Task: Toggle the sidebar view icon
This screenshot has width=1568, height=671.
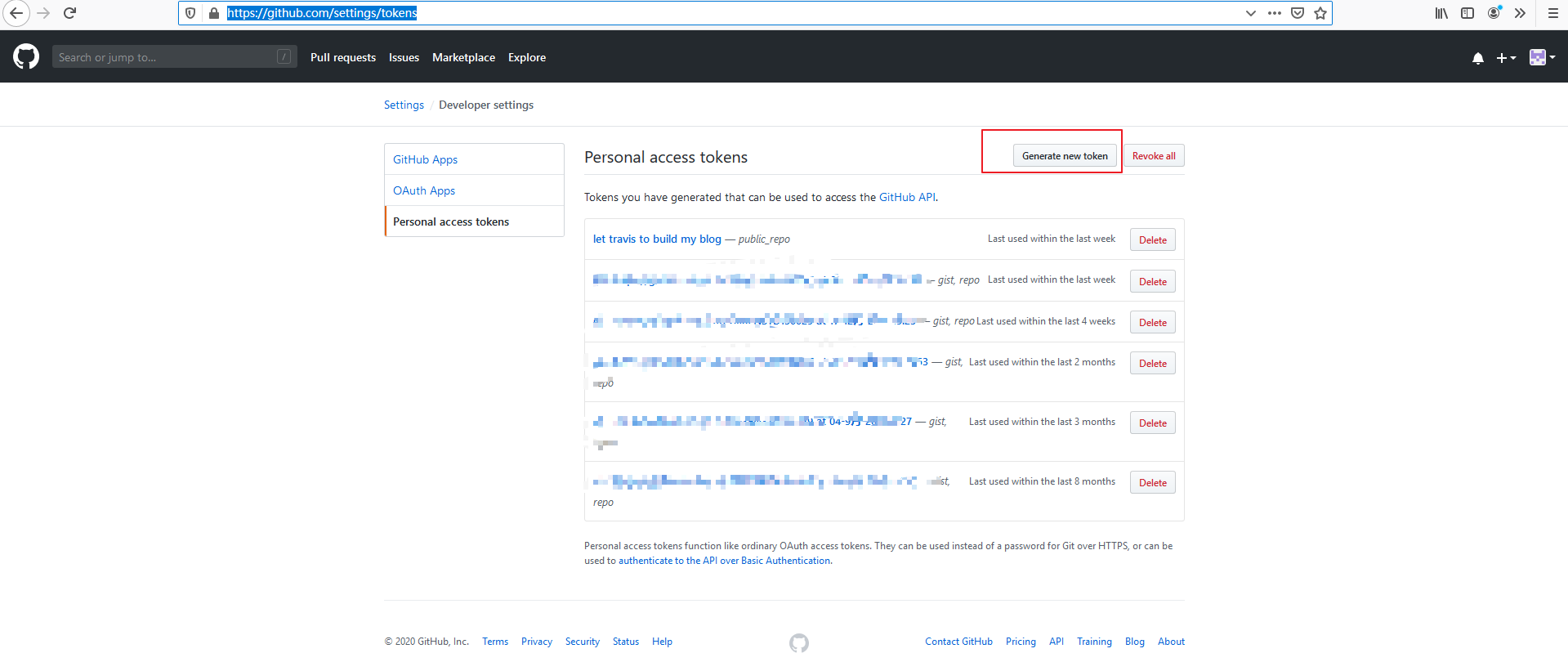Action: (1467, 13)
